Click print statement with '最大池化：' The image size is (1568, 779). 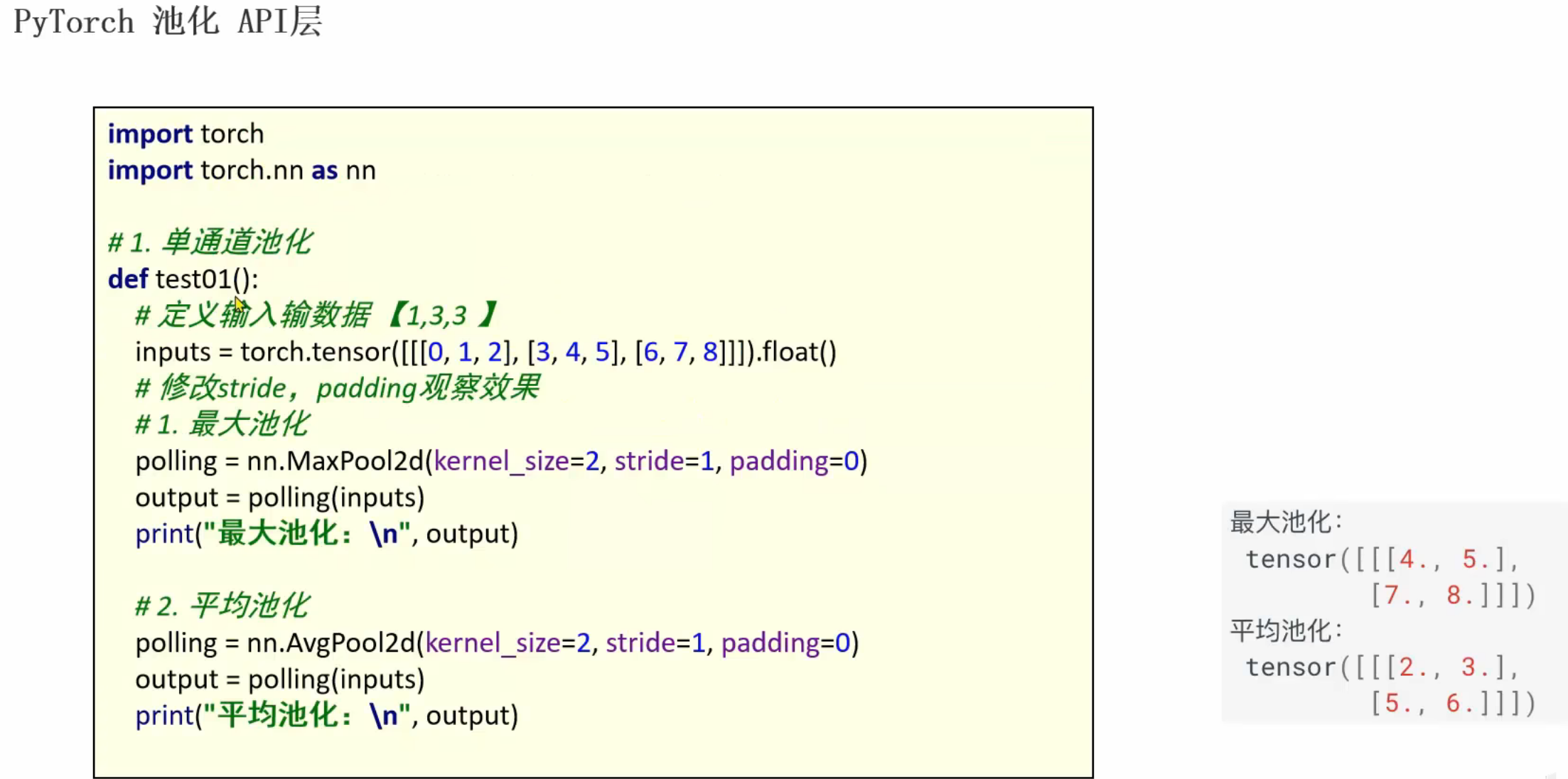point(326,534)
